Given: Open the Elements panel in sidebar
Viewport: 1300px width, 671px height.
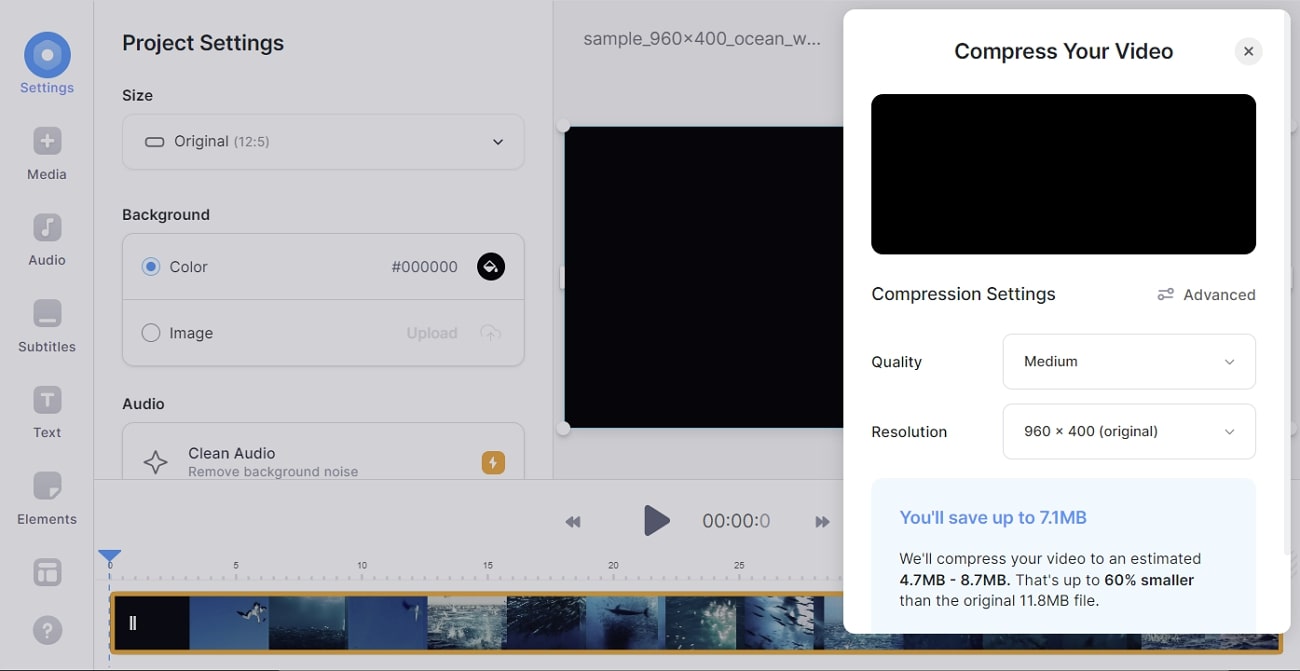Looking at the screenshot, I should point(47,487).
